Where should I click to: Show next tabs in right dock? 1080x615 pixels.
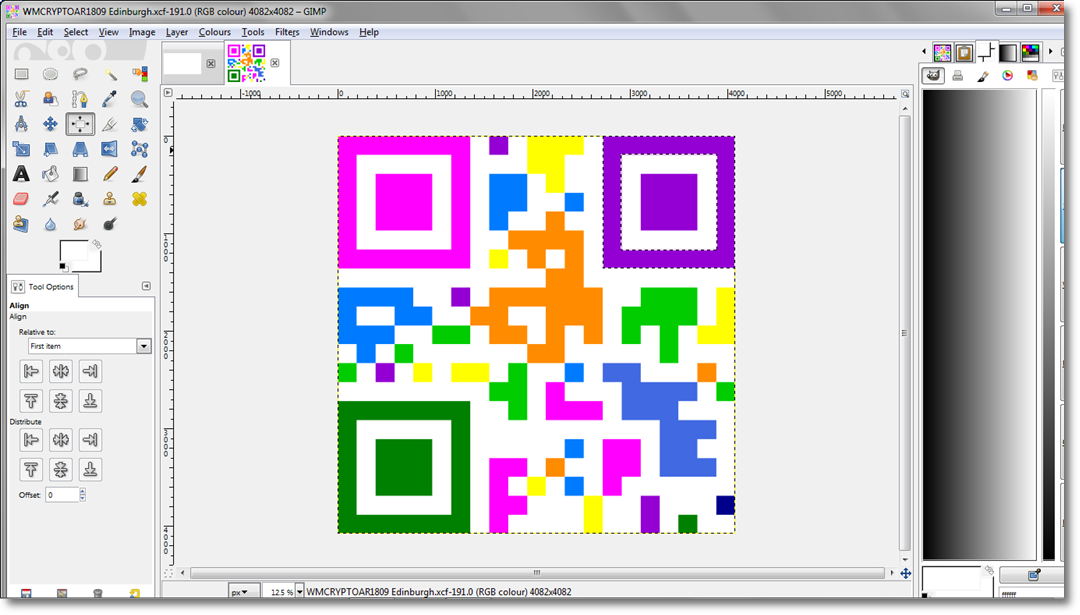coord(1050,51)
